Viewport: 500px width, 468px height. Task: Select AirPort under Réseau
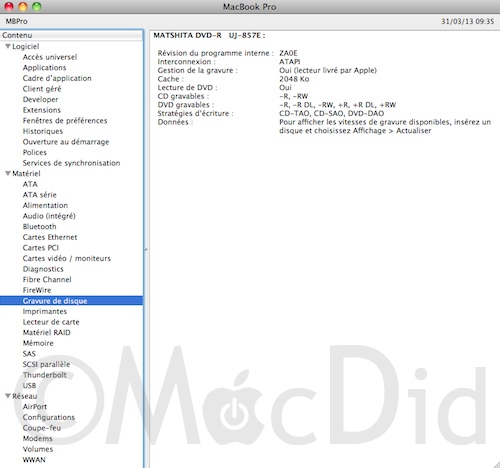click(x=35, y=407)
